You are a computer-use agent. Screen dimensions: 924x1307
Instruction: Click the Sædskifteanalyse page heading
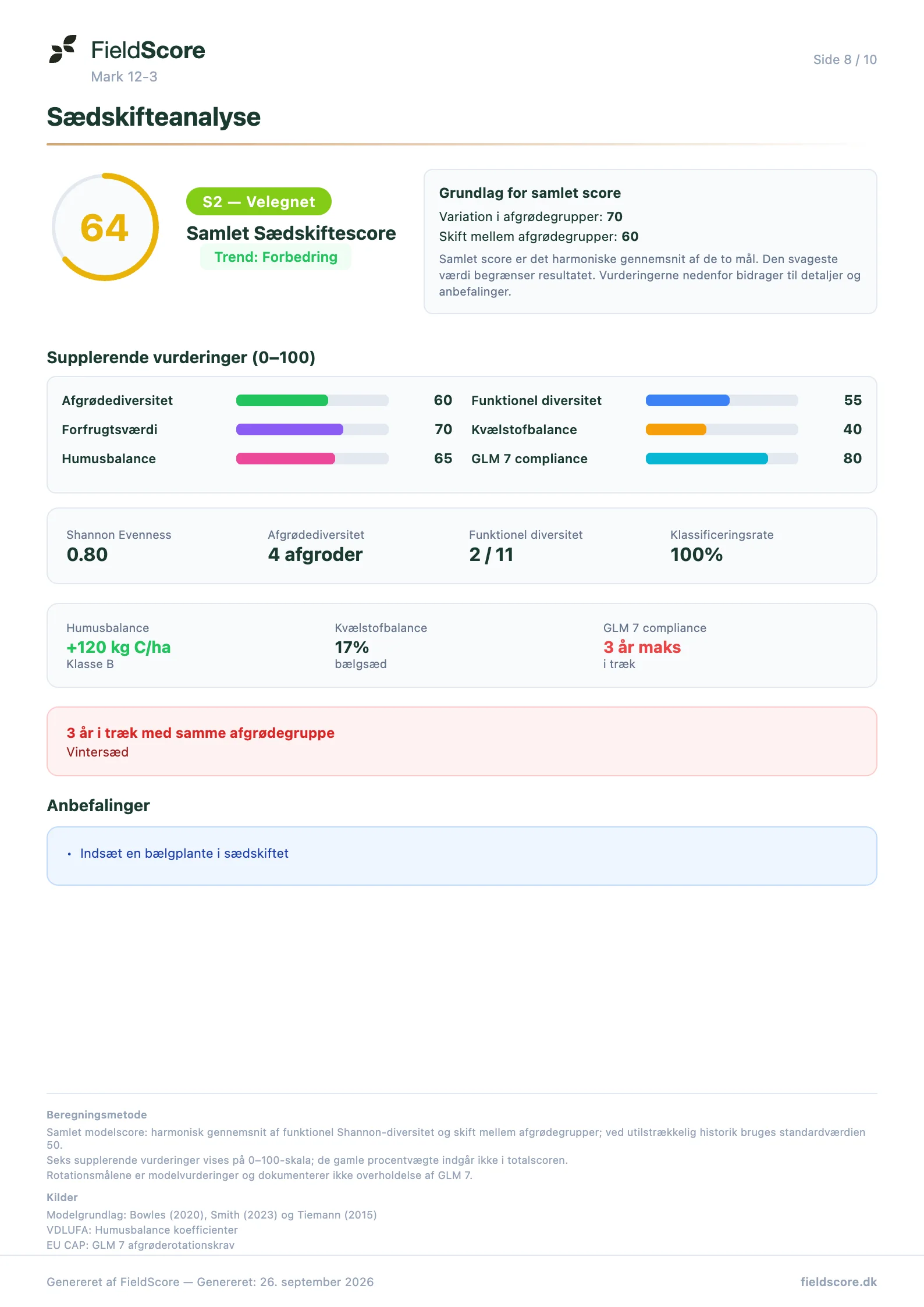[154, 117]
